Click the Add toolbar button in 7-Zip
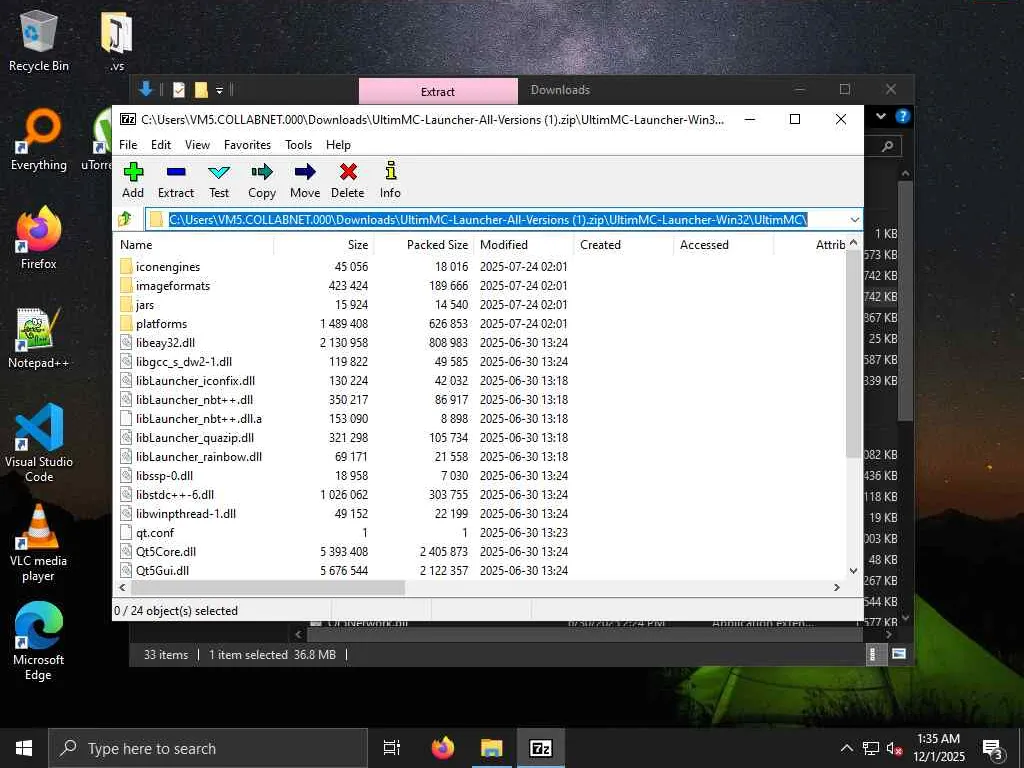 [133, 180]
